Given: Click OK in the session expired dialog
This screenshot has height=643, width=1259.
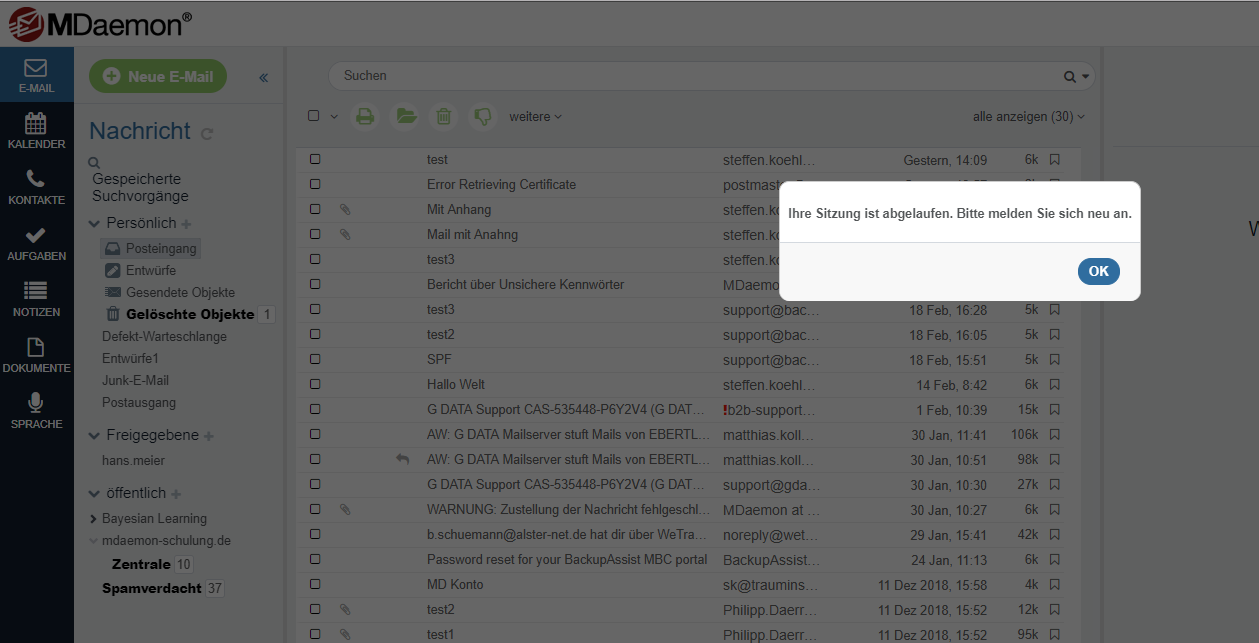Looking at the screenshot, I should (1098, 271).
